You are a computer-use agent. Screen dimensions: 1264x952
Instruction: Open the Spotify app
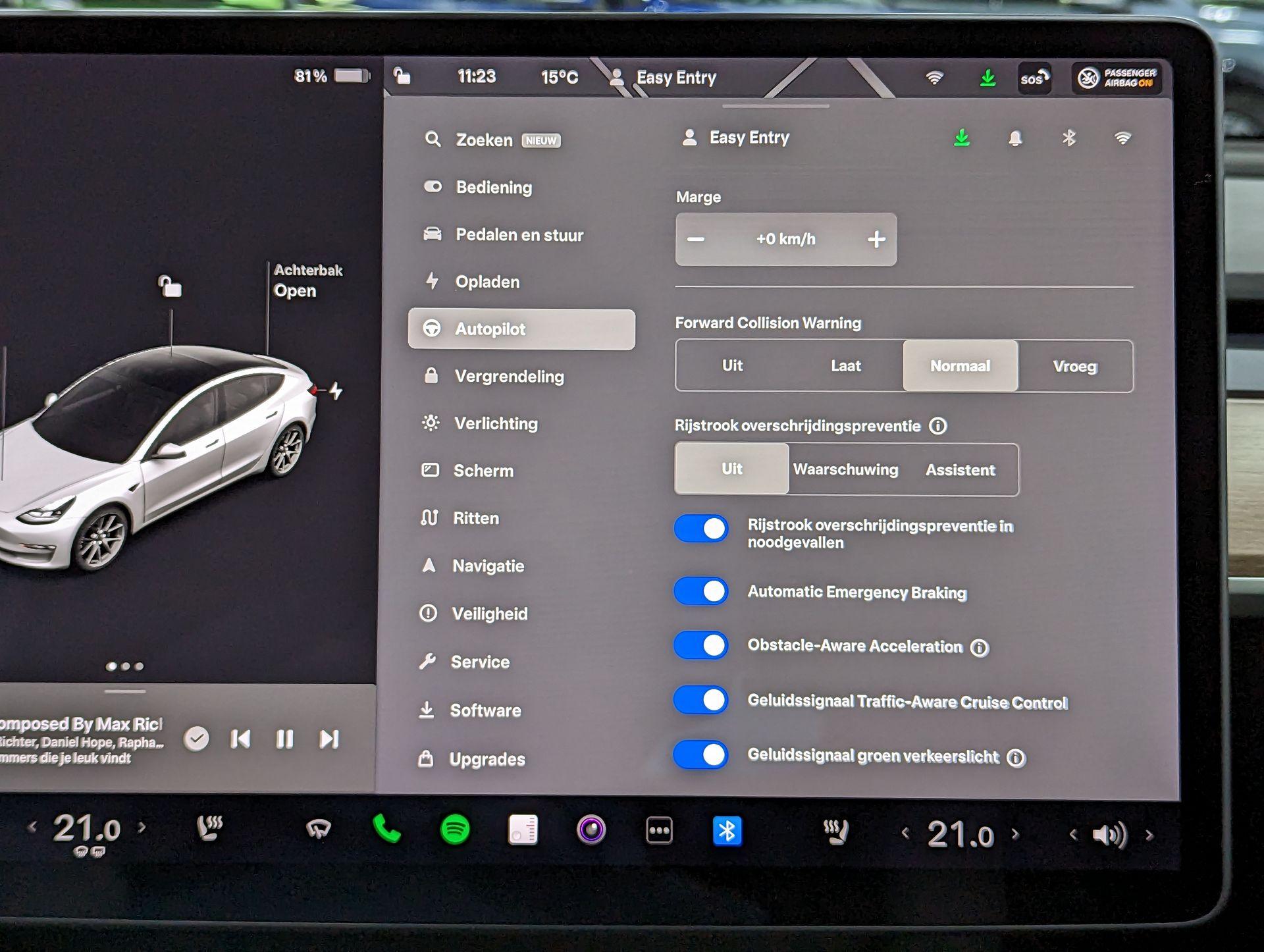[x=455, y=830]
